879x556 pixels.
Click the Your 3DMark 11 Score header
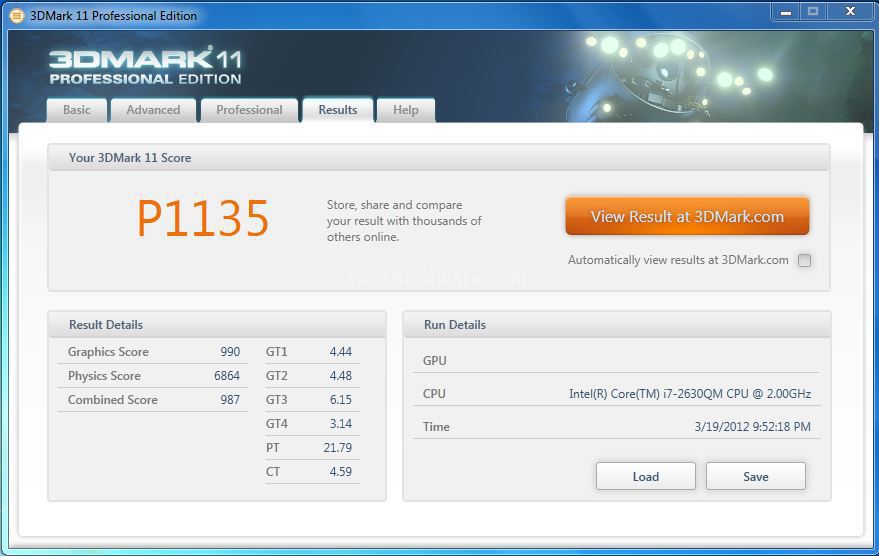[439, 158]
